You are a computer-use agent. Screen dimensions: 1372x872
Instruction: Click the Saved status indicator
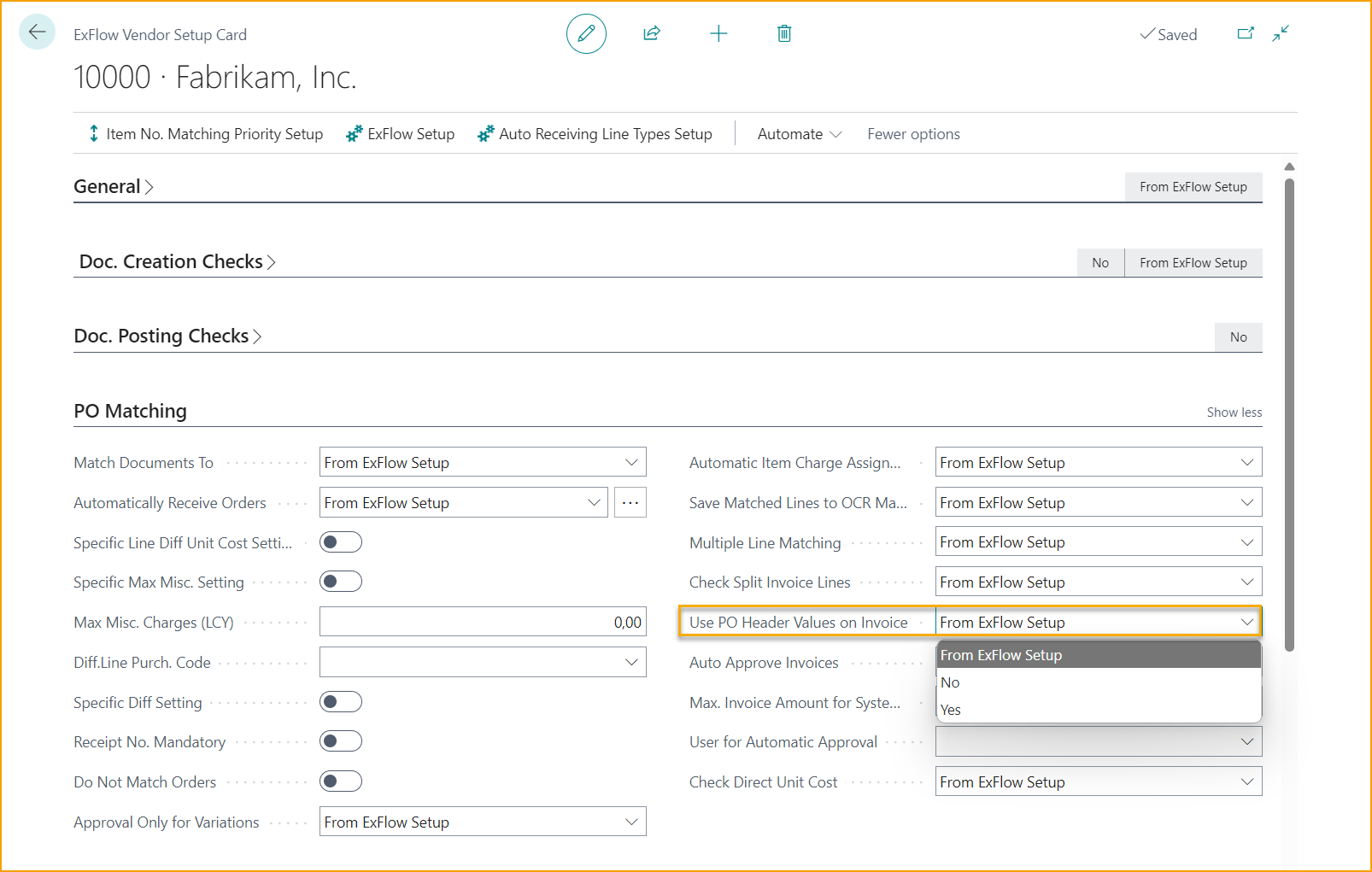coord(1168,34)
